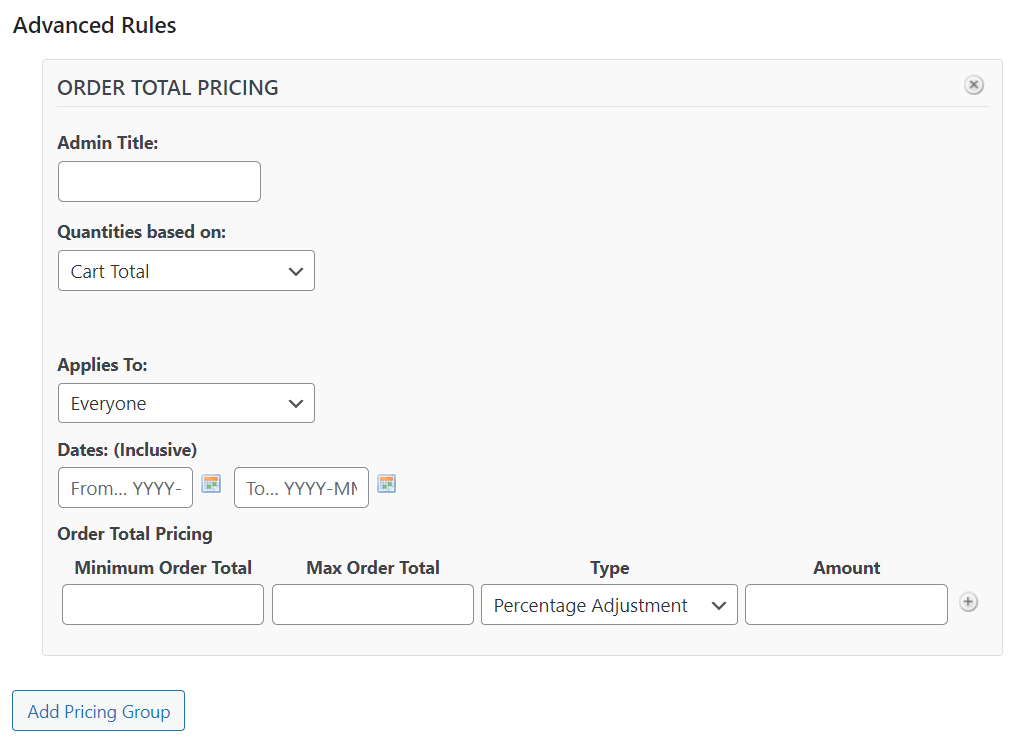The image size is (1033, 747).
Task: Open the From date calendar picker
Action: click(x=211, y=484)
